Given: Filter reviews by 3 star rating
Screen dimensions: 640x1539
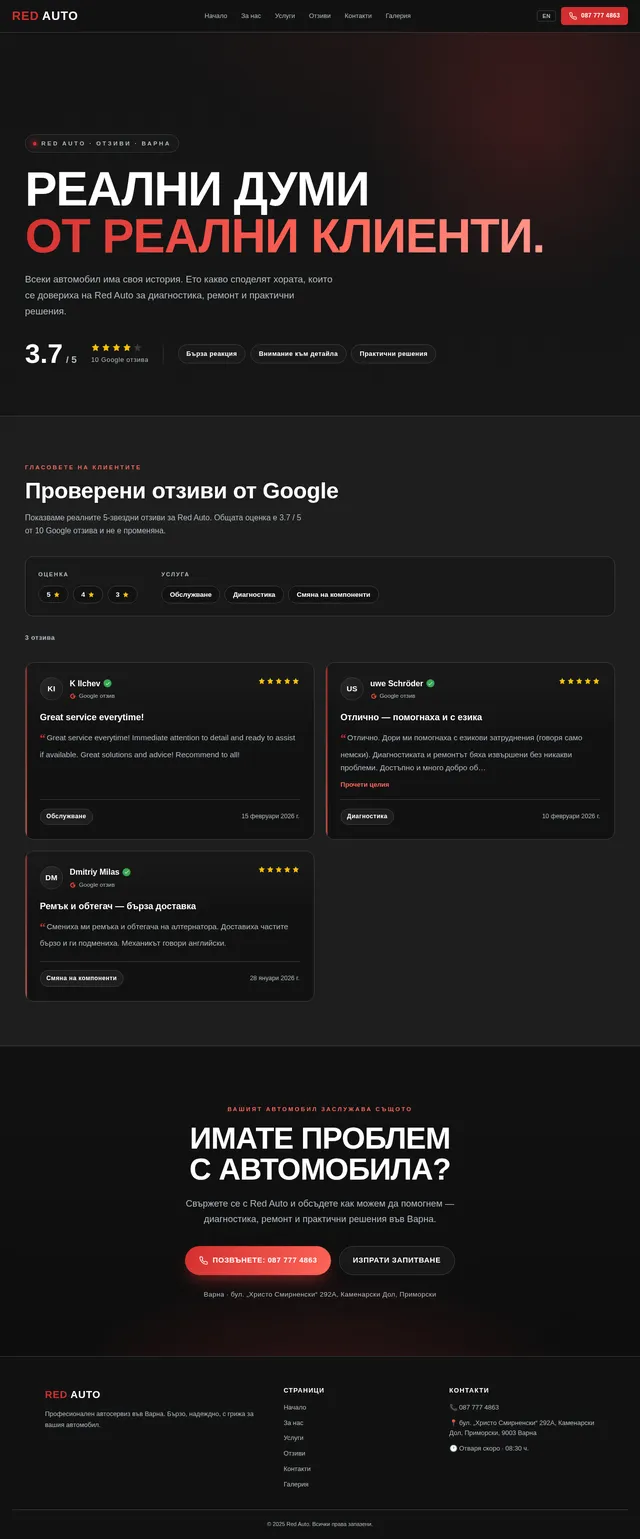Looking at the screenshot, I should (122, 594).
